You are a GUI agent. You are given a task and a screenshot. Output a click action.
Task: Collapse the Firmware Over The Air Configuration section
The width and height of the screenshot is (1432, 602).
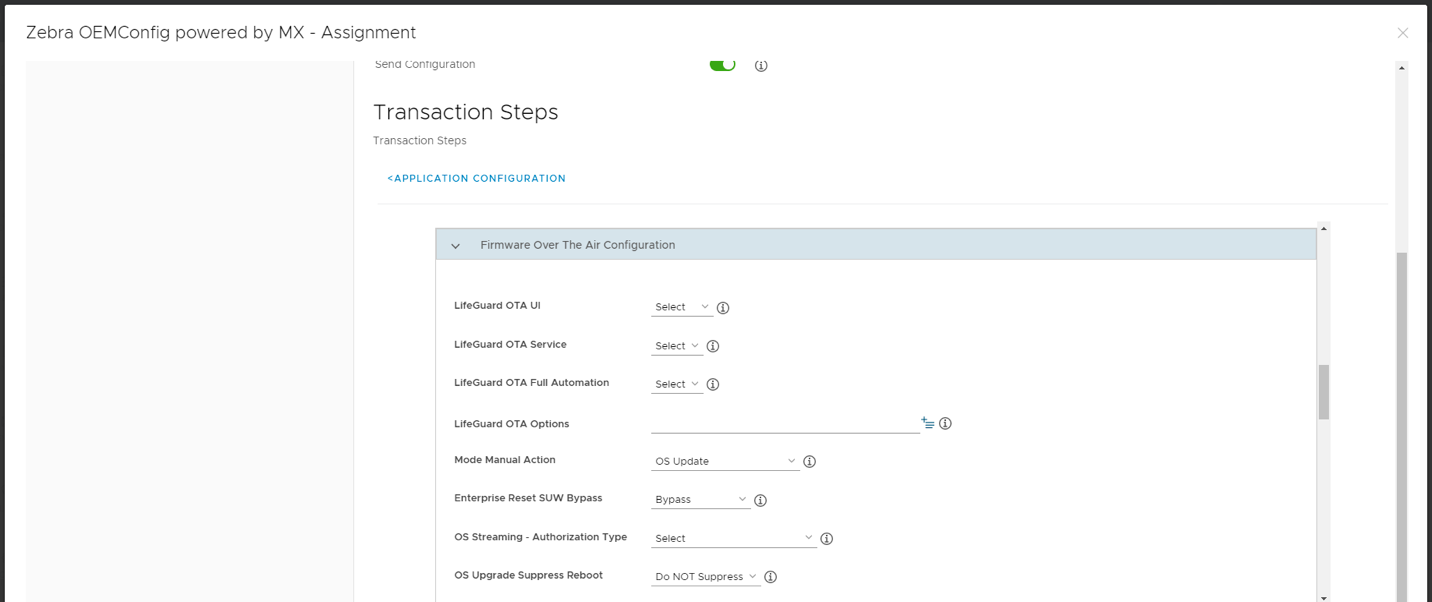(456, 246)
